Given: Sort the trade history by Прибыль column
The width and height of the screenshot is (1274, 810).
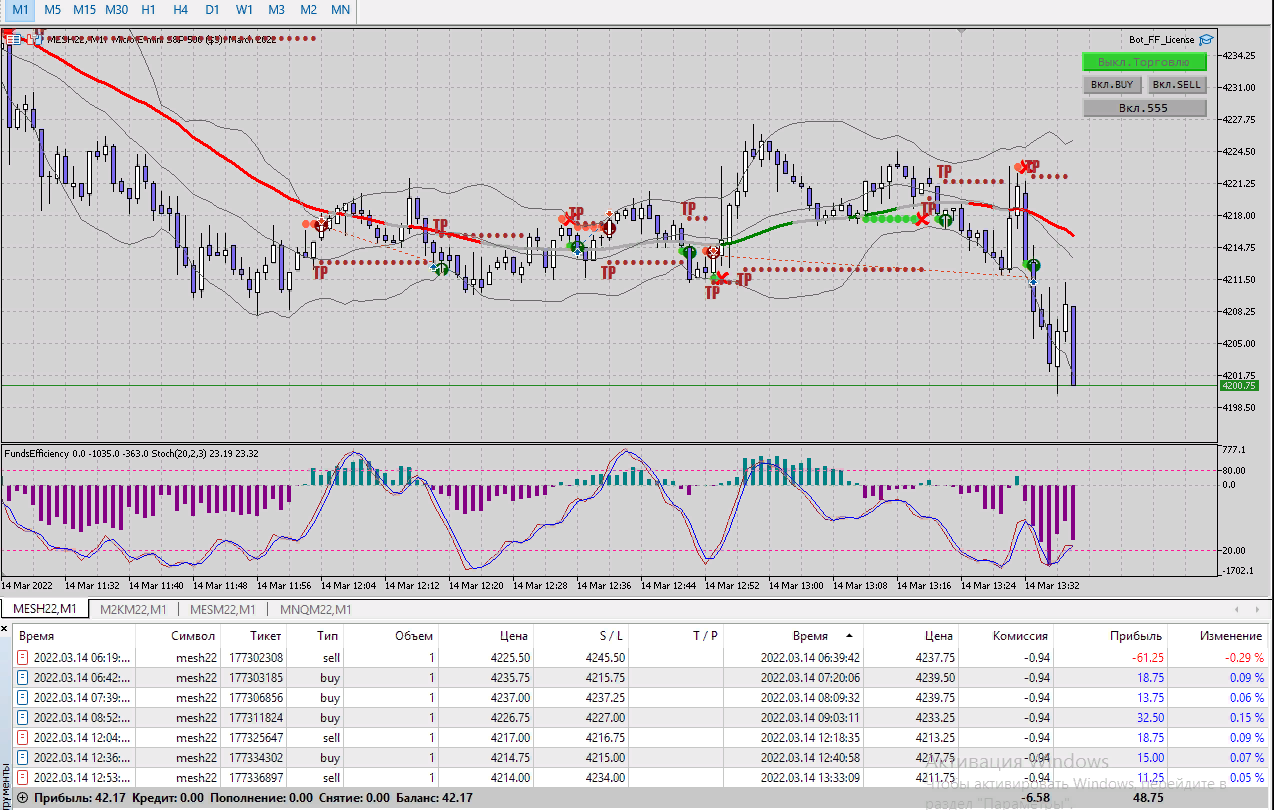Looking at the screenshot, I should pyautogui.click(x=1135, y=635).
